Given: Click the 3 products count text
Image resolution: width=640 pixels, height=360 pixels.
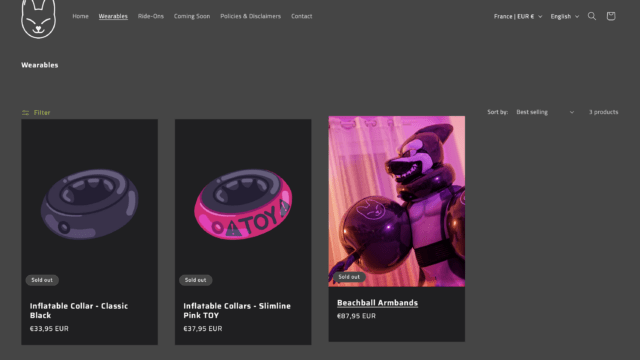Looking at the screenshot, I should (x=603, y=112).
